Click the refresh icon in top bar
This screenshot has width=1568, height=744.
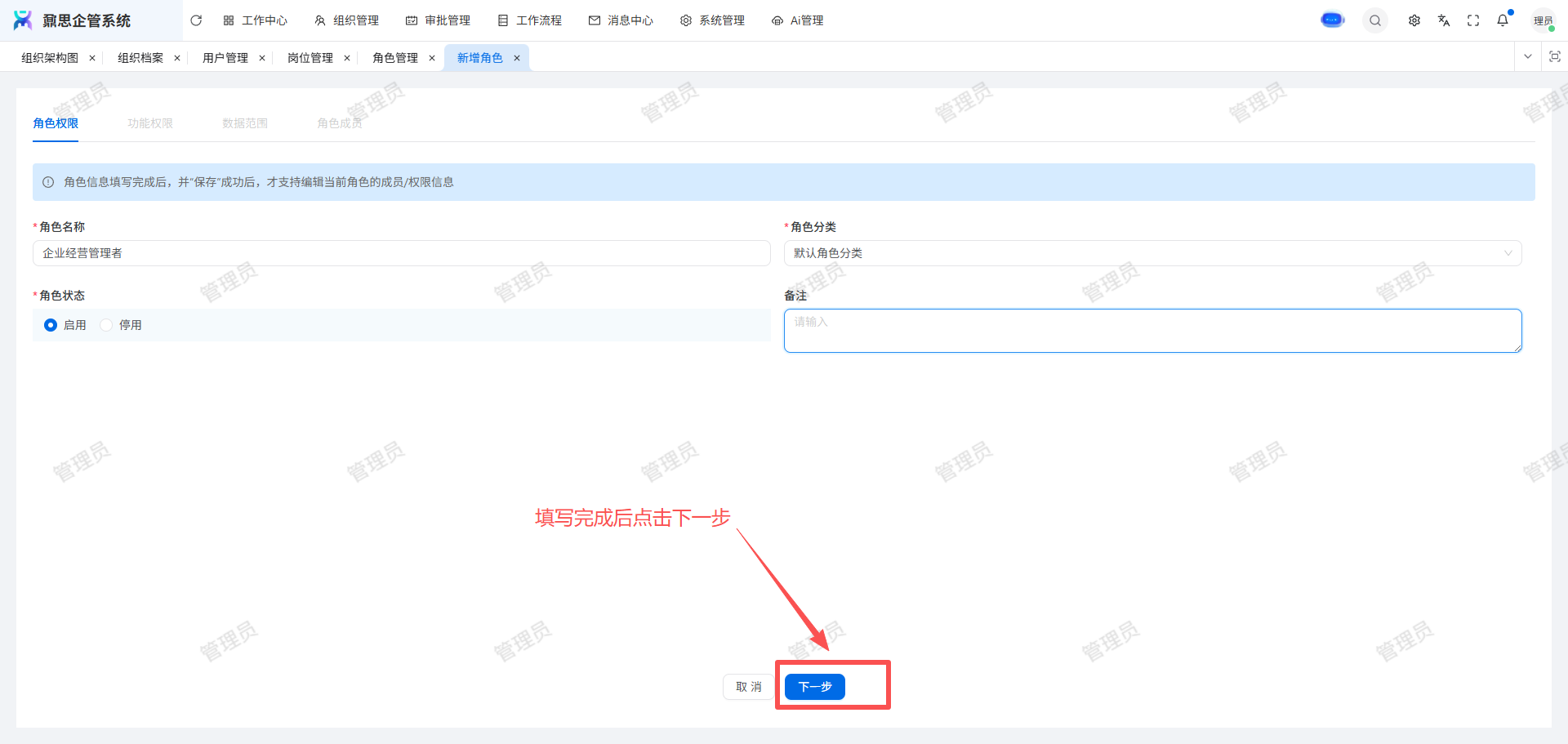click(x=196, y=20)
